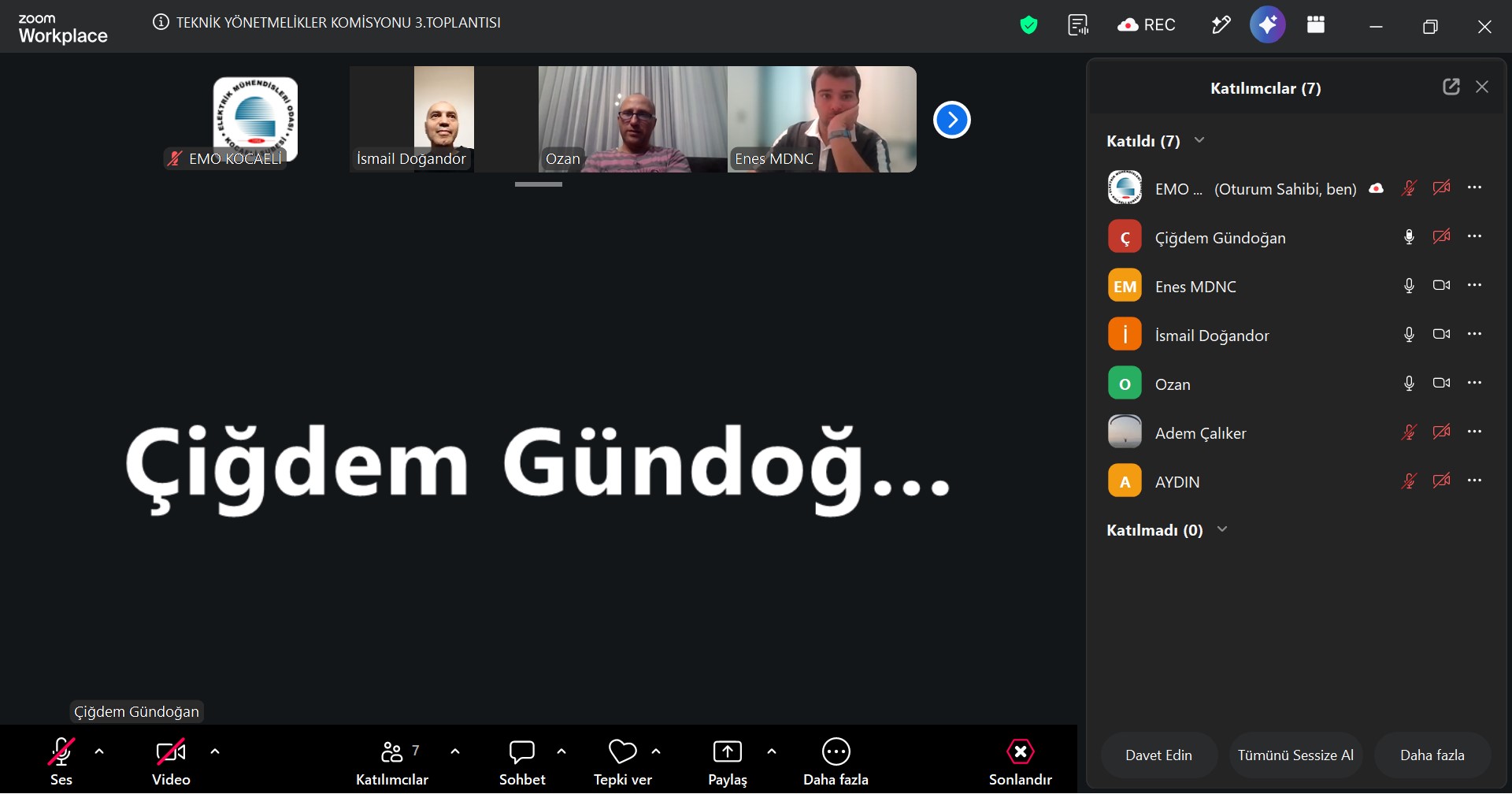Click the Tümünü Sessize Al button
This screenshot has height=794, width=1512.
(x=1295, y=755)
